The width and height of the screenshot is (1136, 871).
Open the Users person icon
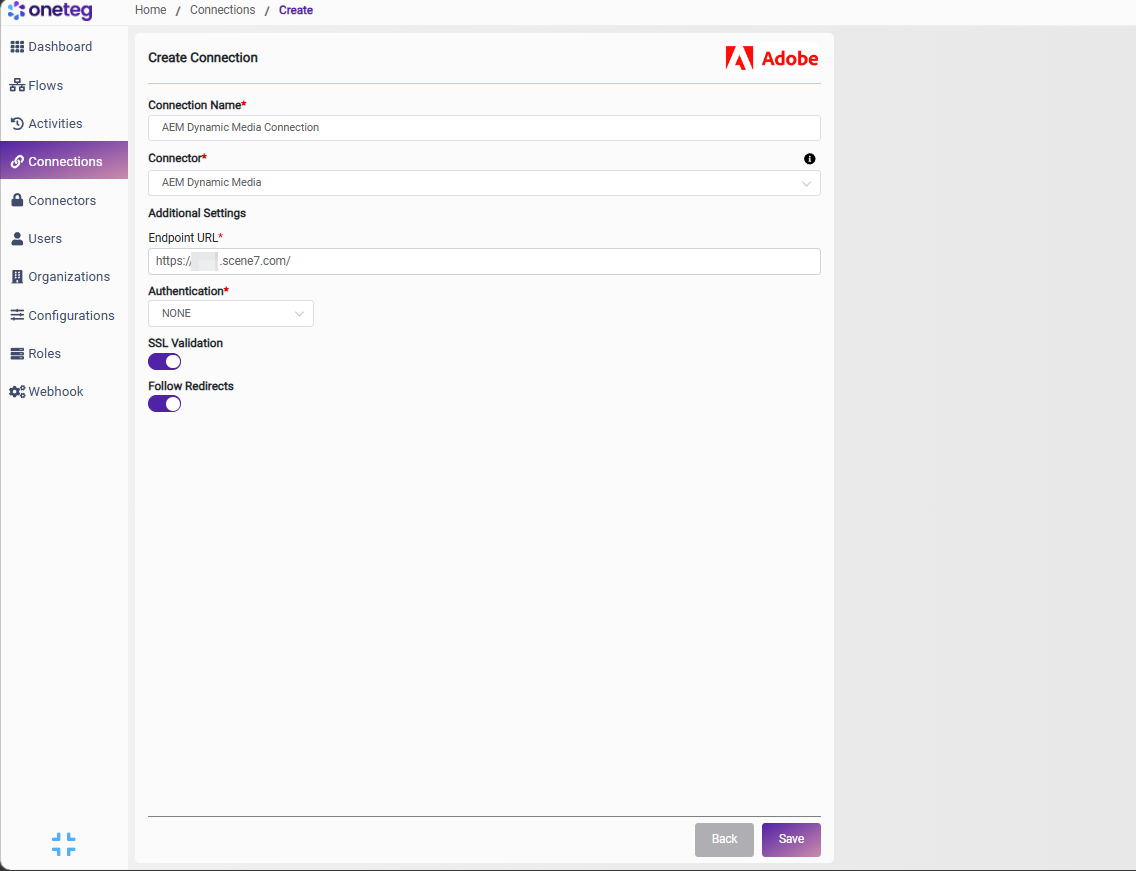[17, 238]
